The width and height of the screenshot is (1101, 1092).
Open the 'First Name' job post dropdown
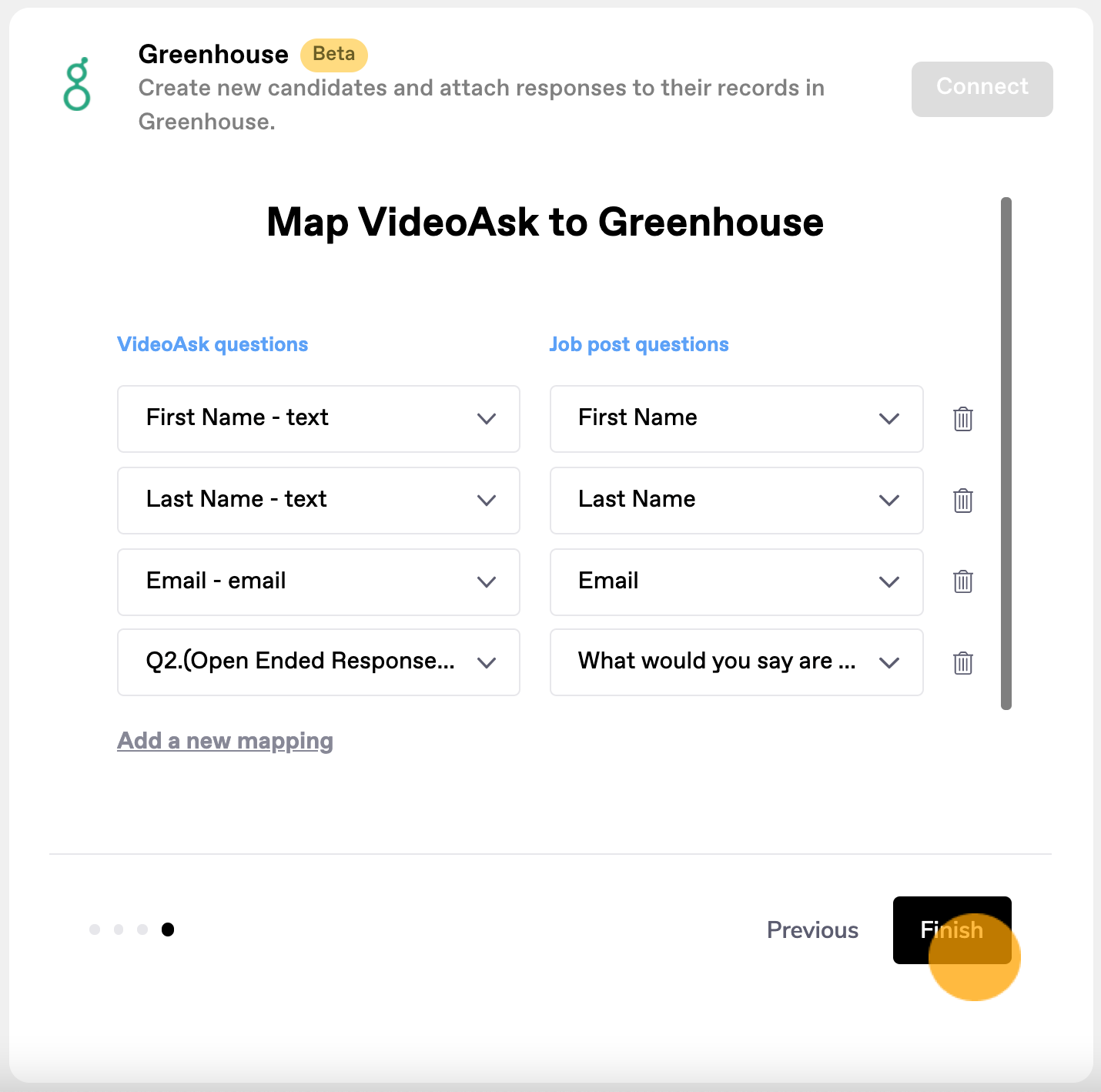[x=737, y=419]
